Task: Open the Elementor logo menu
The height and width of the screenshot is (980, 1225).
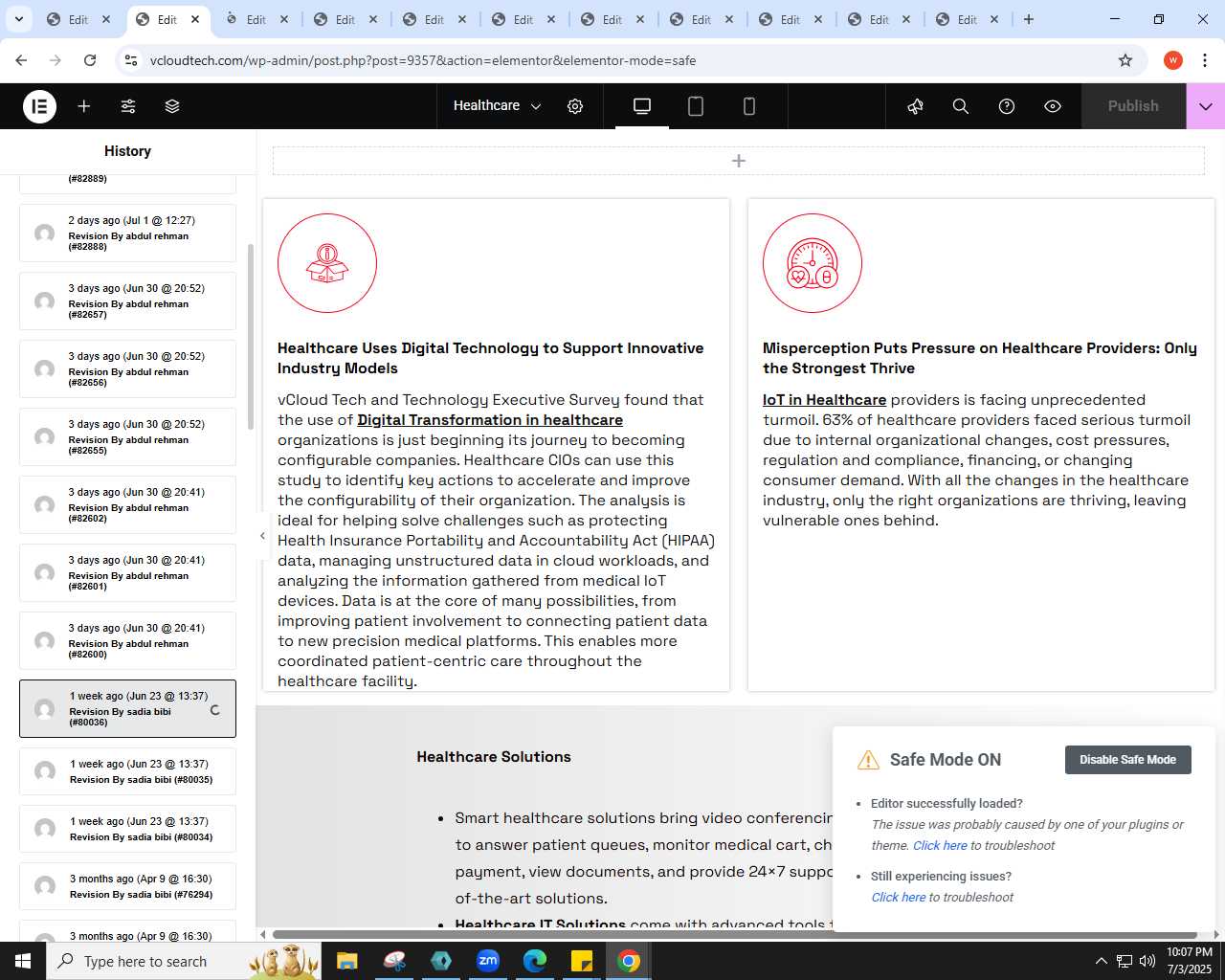Action: (40, 106)
